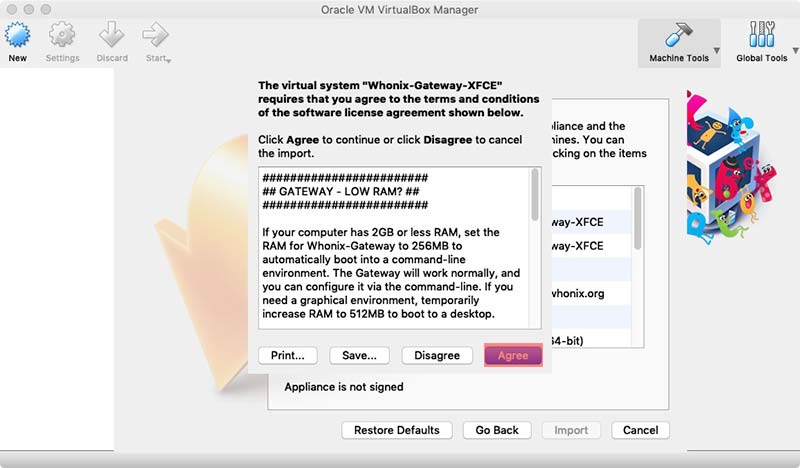Screen dimensions: 800x468
Task: Expand the Start button dropdown arrow
Action: coord(169,61)
